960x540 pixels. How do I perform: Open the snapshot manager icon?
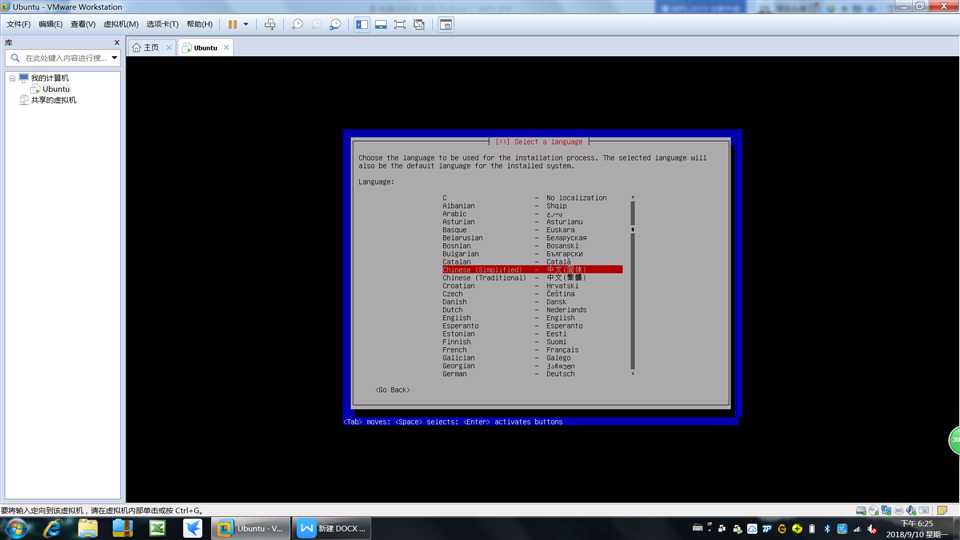pos(336,24)
